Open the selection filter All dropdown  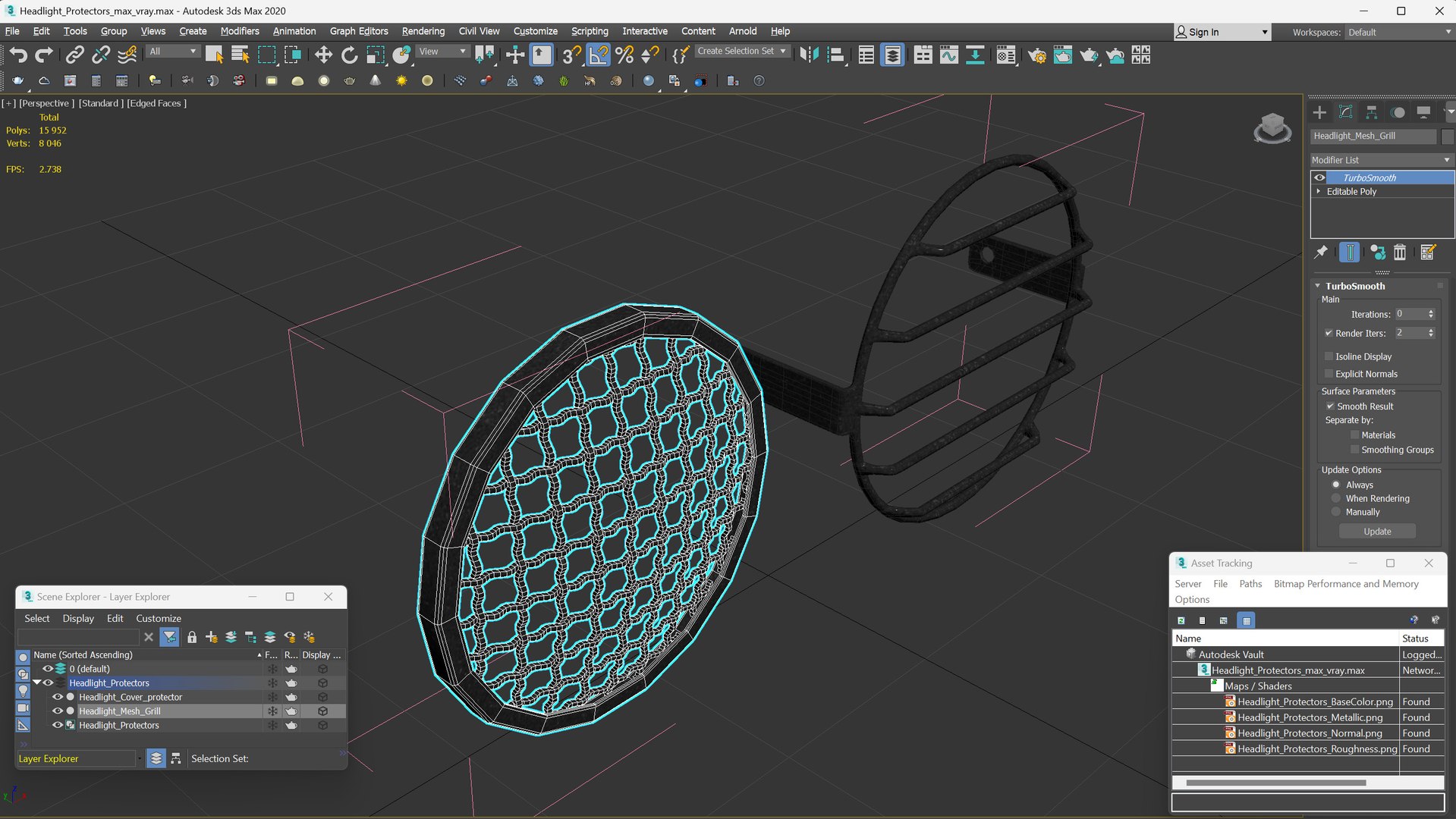pyautogui.click(x=173, y=52)
